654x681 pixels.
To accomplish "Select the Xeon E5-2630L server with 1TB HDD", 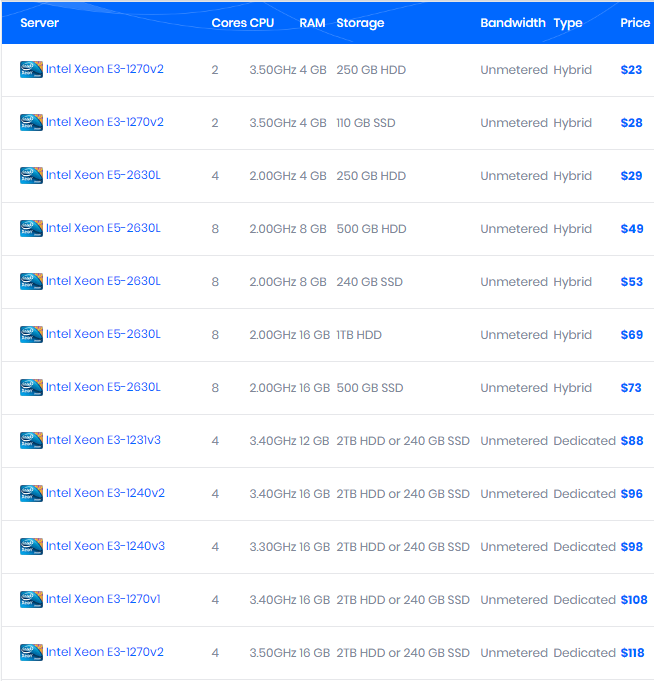I will click(102, 334).
